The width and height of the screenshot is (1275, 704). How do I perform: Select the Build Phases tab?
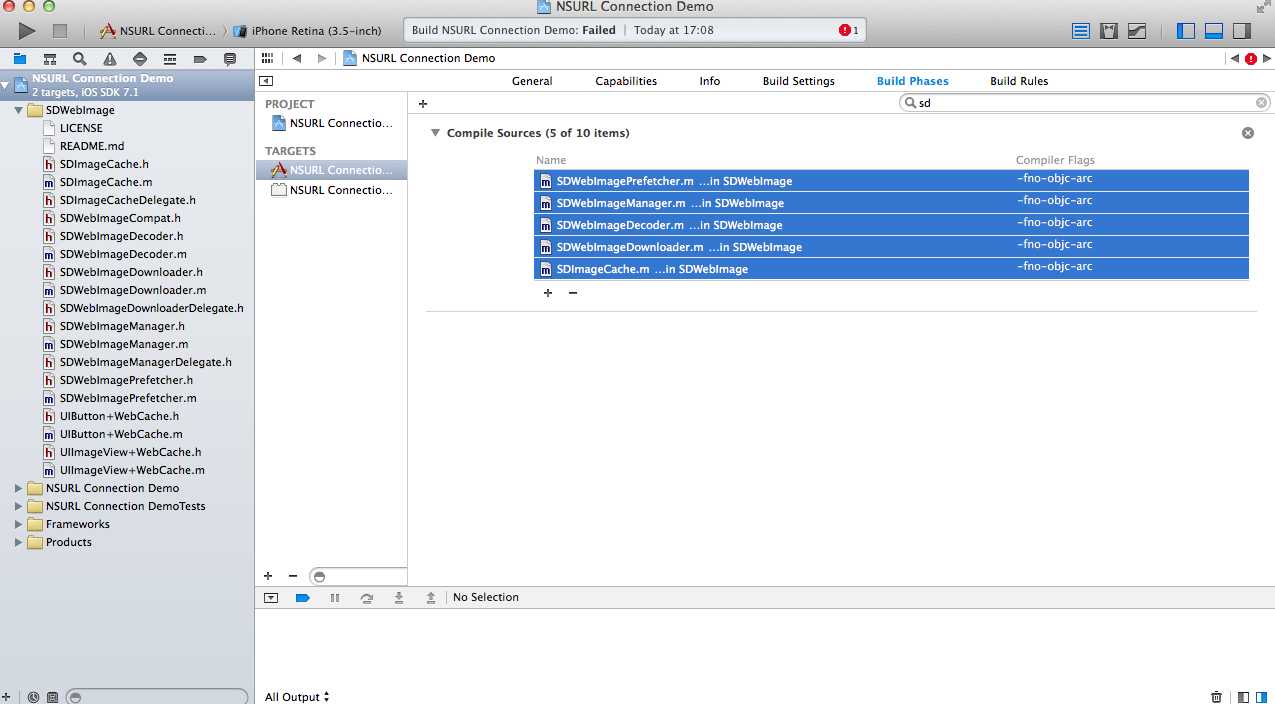point(912,81)
